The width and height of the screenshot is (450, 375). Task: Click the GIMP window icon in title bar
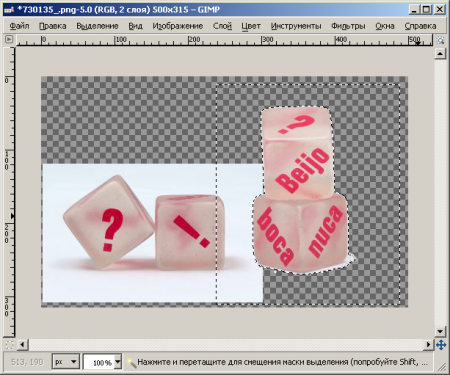(x=9, y=10)
